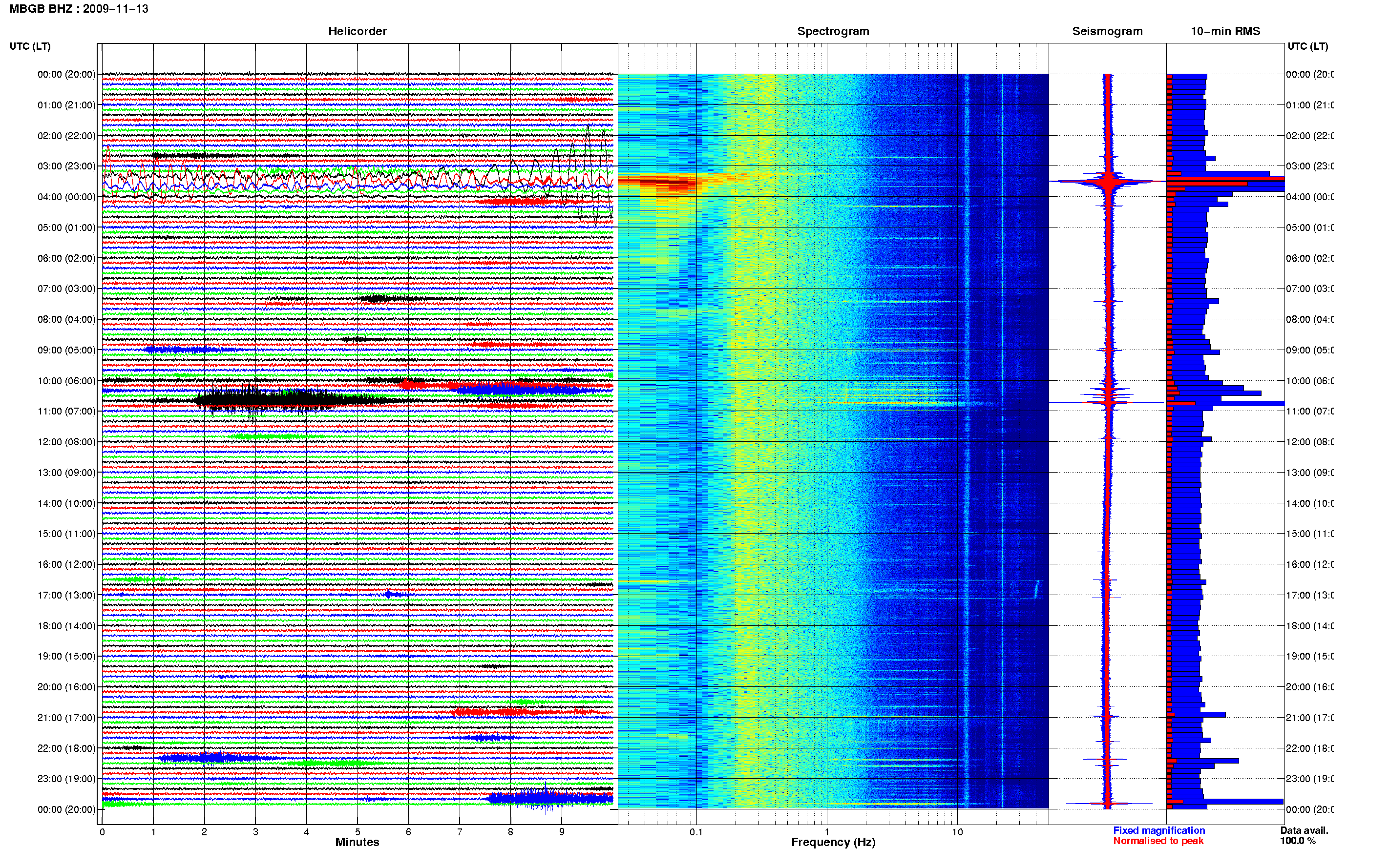Click the left 01:00 (21:00) time label
Screen dimensions: 1389x868
66,105
